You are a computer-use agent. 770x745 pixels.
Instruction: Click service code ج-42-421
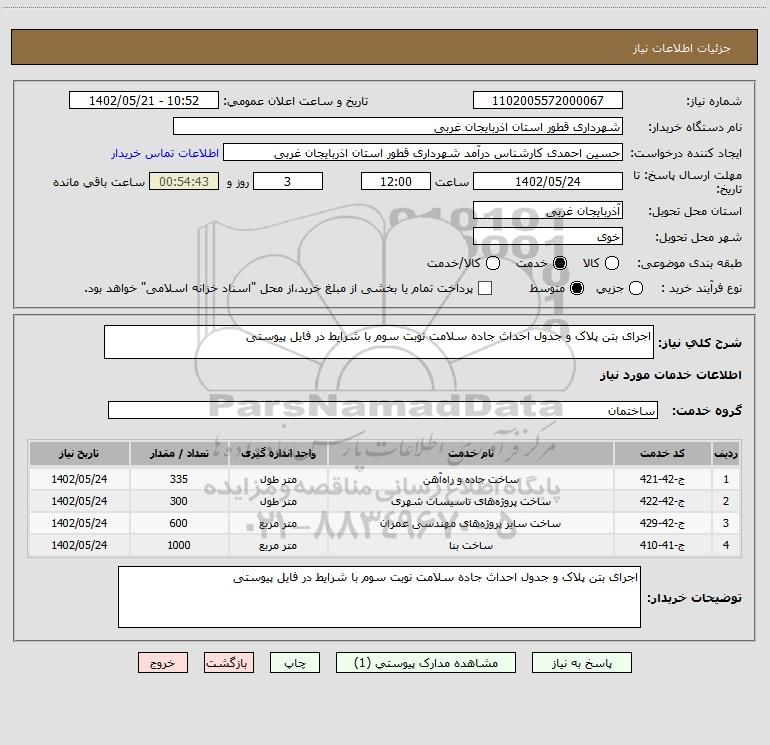click(x=662, y=479)
